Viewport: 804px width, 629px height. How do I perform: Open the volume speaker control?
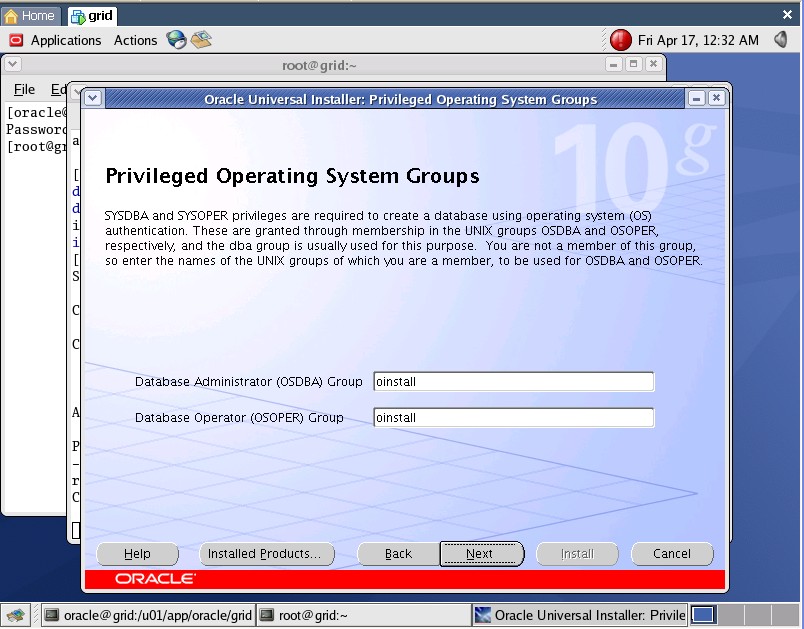(x=779, y=40)
